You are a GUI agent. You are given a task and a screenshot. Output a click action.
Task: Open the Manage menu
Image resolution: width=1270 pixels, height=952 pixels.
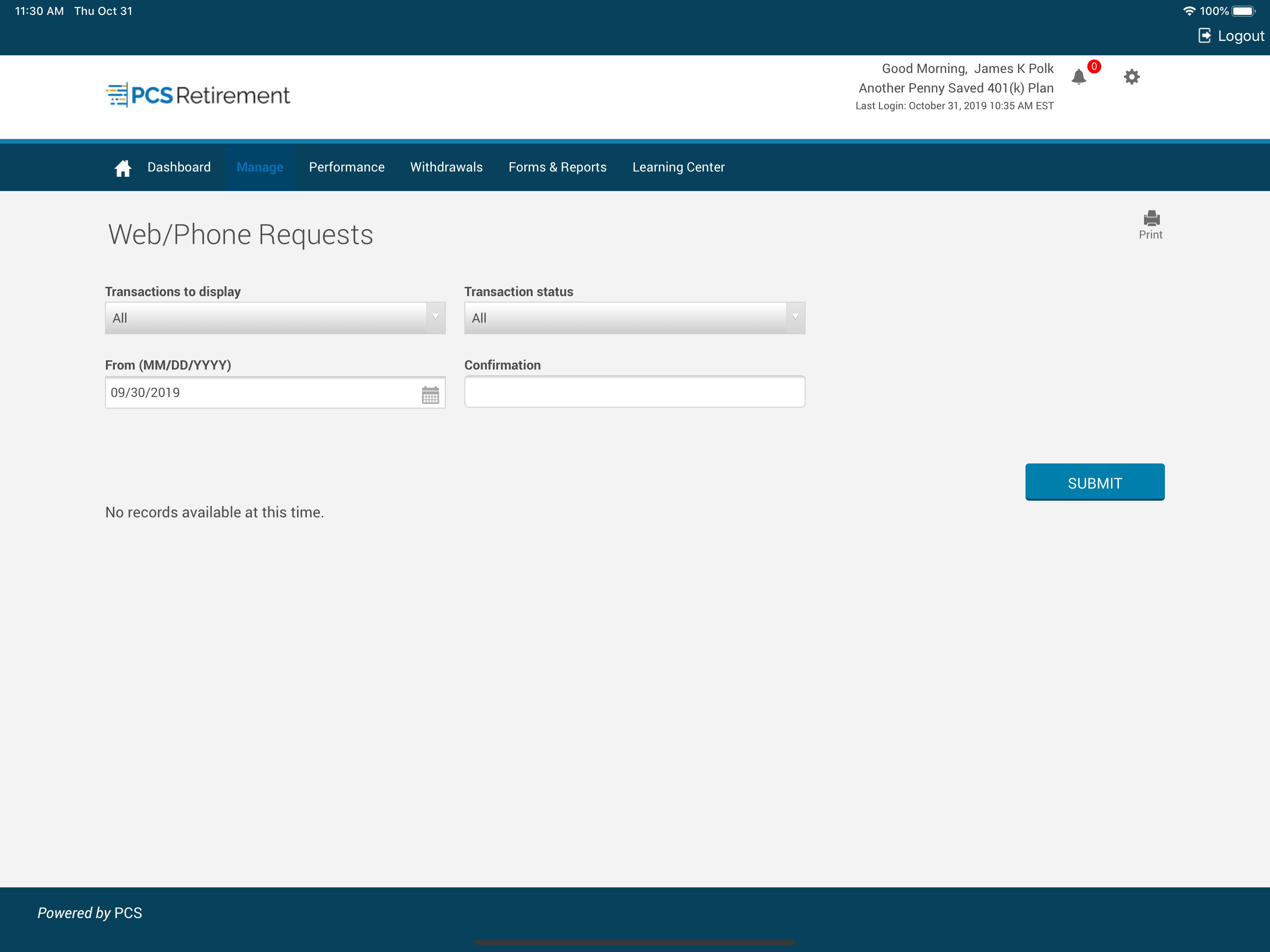[259, 167]
